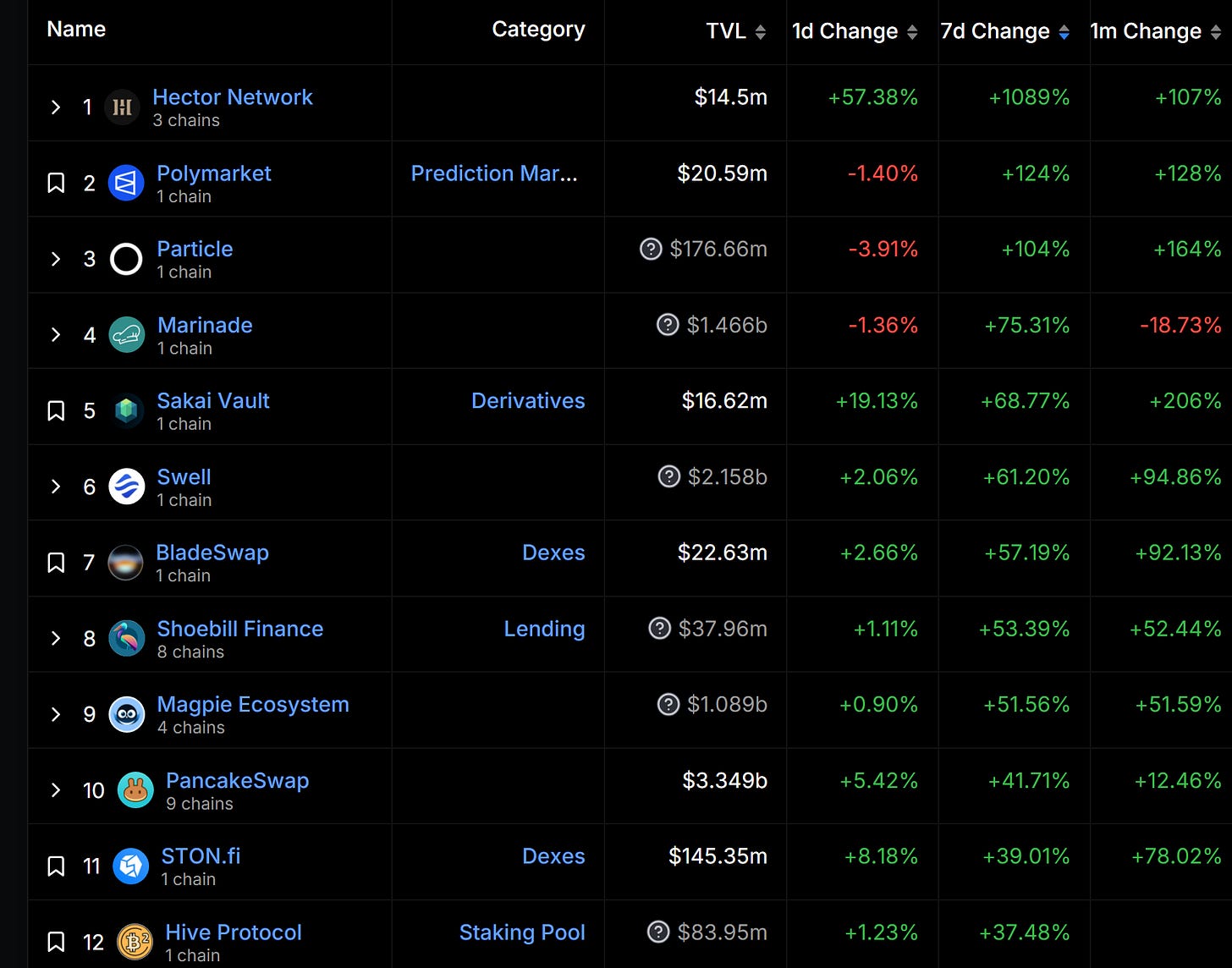This screenshot has width=1232, height=968.
Task: Sort by the 1m Change column
Action: click(1156, 31)
